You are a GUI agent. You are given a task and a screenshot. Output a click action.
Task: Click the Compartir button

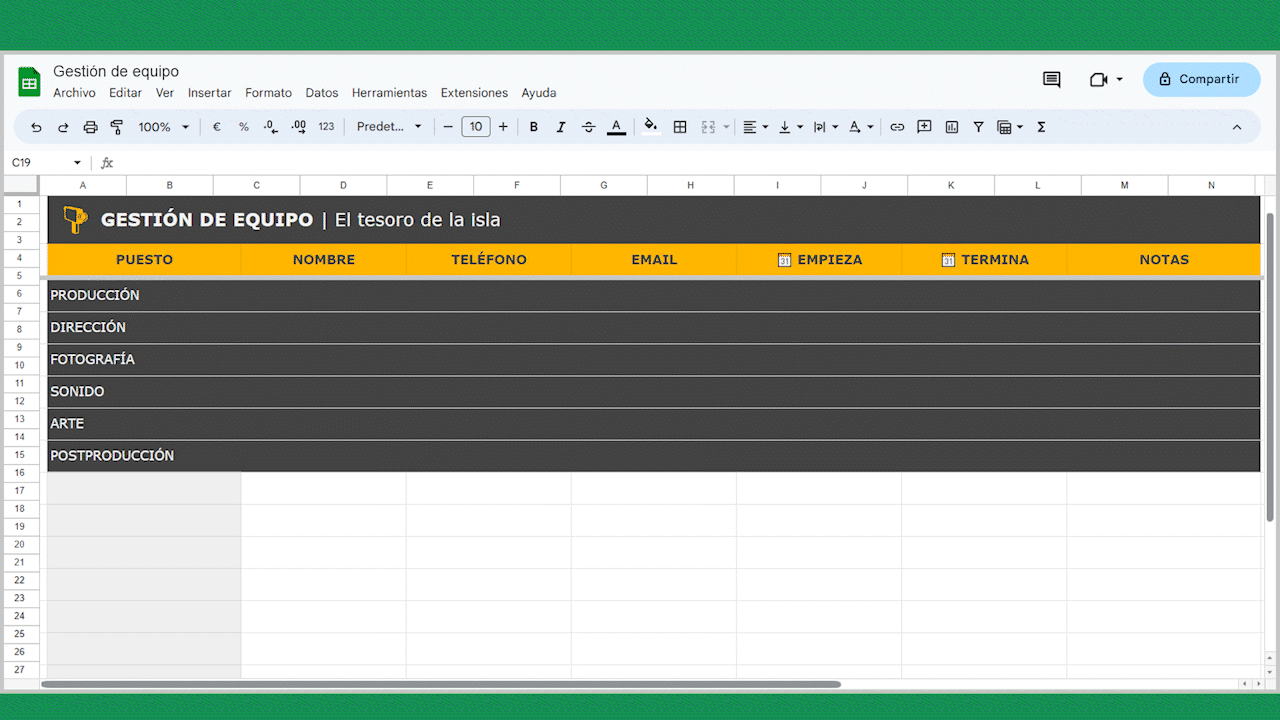tap(1201, 79)
